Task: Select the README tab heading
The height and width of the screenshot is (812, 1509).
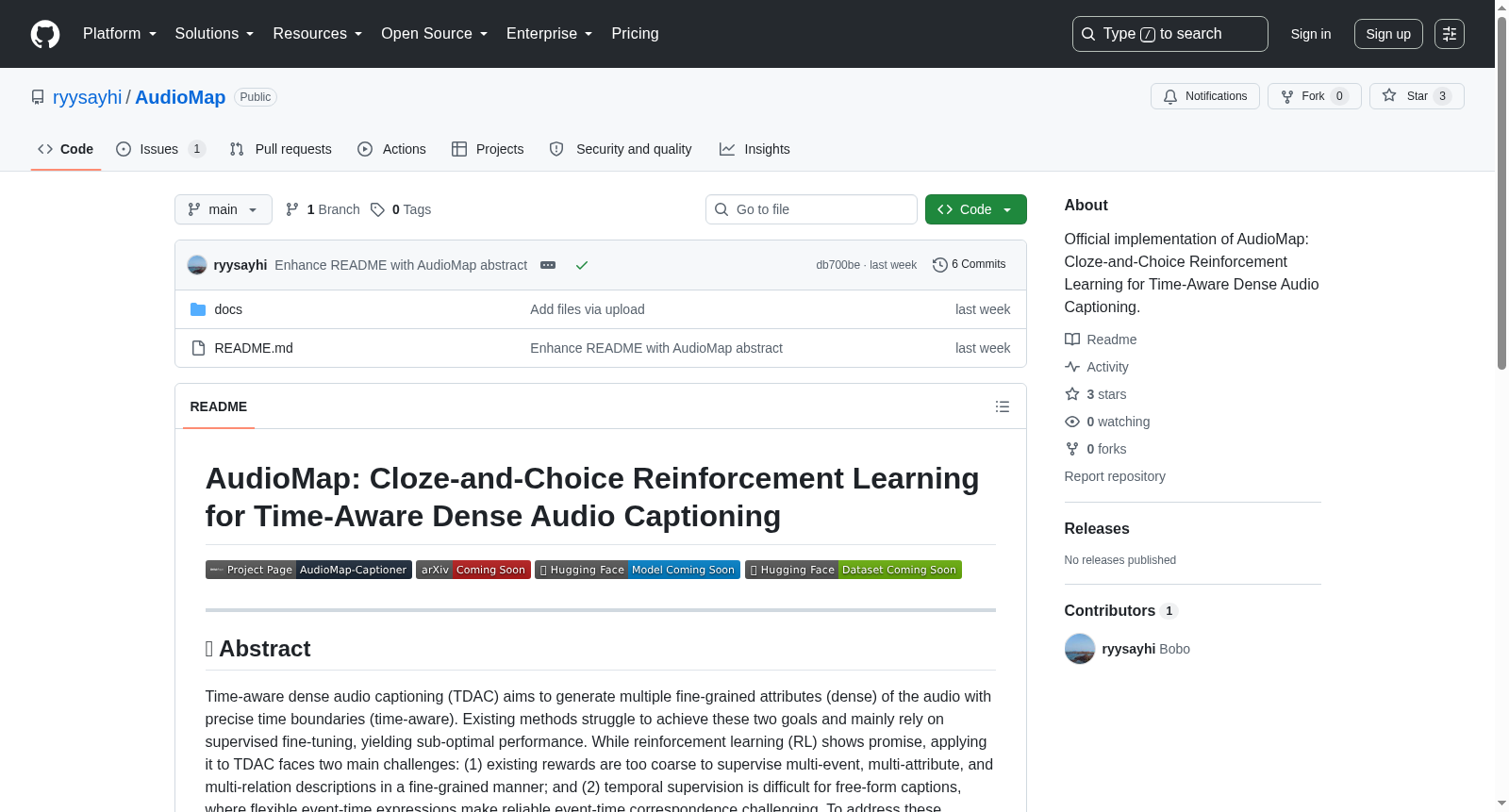Action: (219, 406)
